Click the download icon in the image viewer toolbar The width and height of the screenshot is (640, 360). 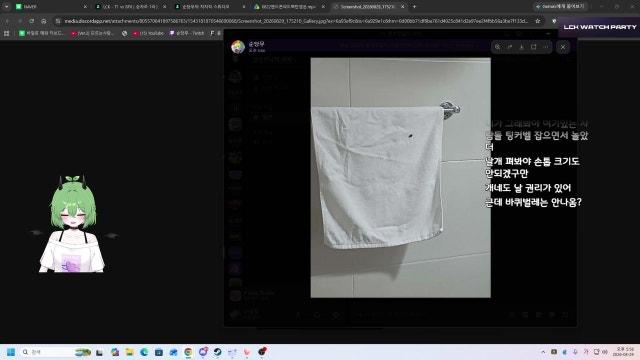point(522,47)
